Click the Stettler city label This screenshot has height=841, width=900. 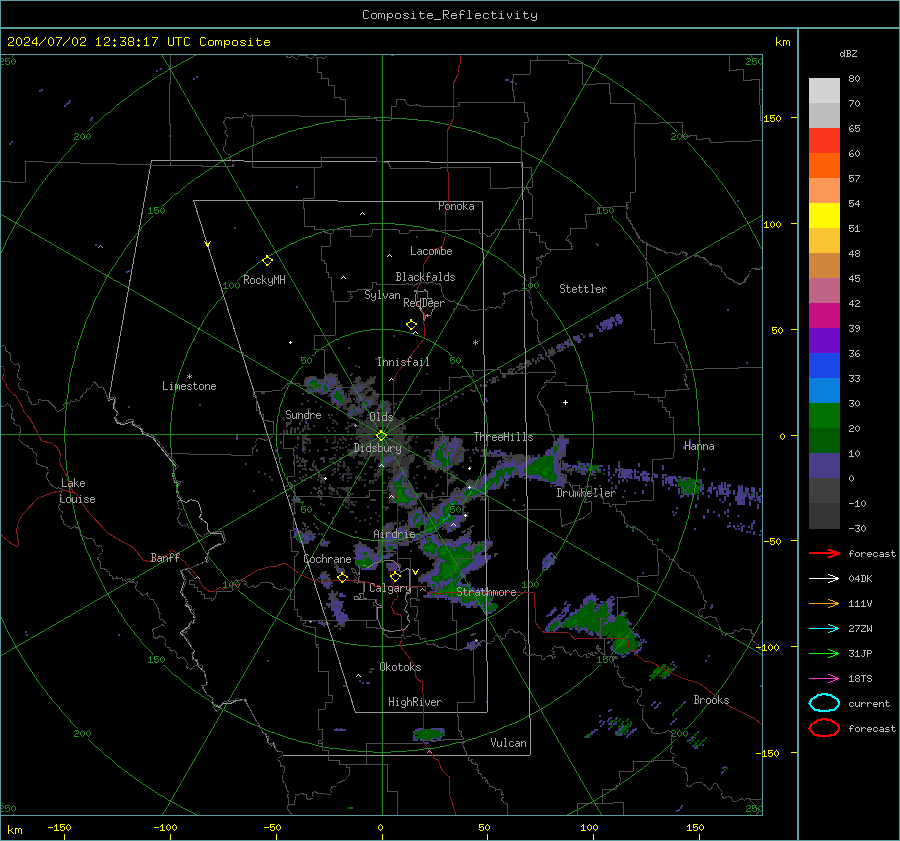[583, 289]
